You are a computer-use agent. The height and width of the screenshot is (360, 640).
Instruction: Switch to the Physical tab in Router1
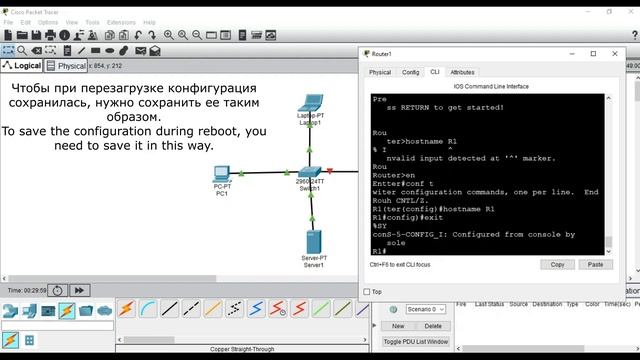[x=380, y=72]
